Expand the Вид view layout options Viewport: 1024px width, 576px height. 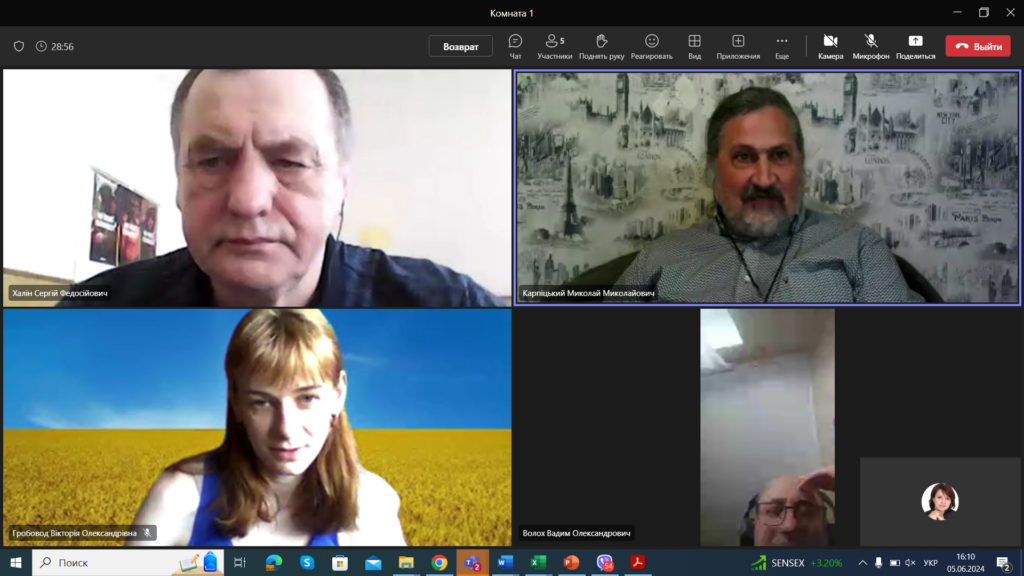(x=694, y=46)
